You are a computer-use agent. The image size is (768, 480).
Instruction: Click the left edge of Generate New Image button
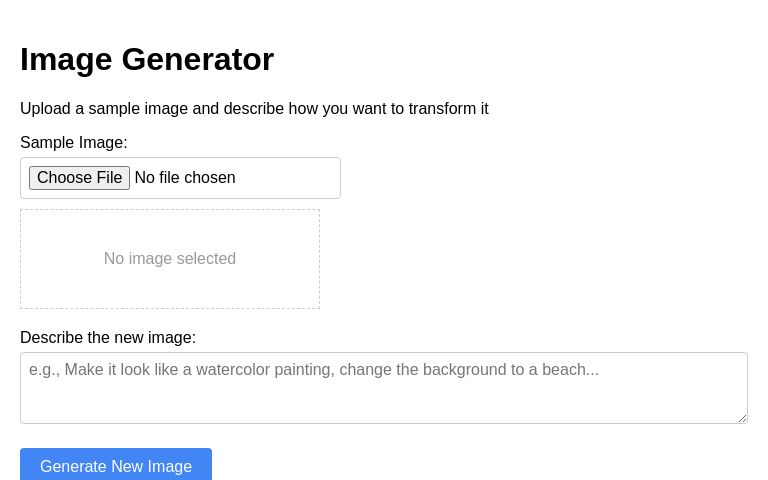pos(27,466)
